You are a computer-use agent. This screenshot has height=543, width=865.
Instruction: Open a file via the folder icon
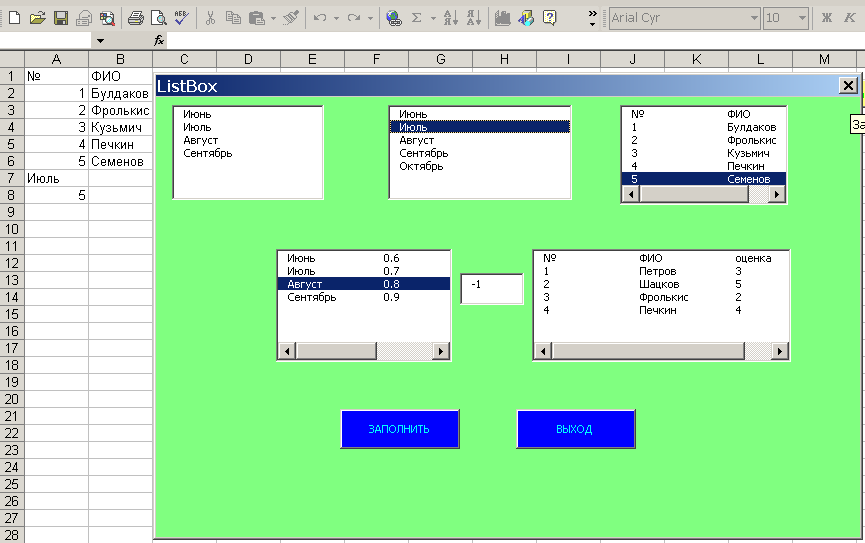click(x=38, y=18)
